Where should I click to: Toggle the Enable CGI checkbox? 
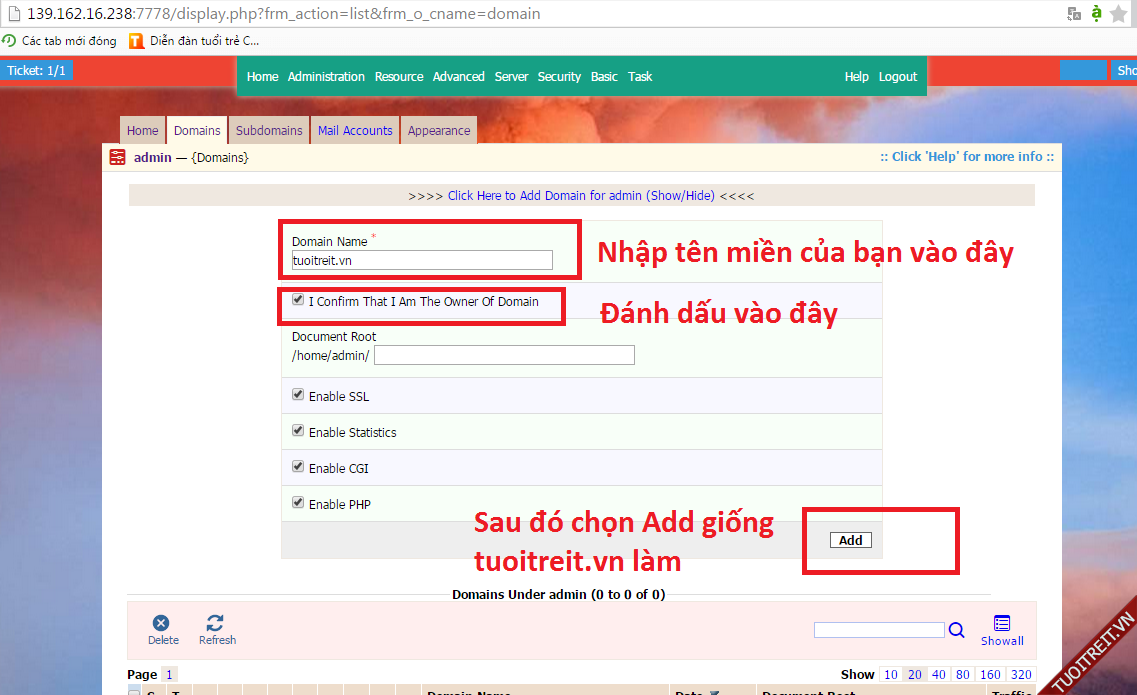[298, 467]
